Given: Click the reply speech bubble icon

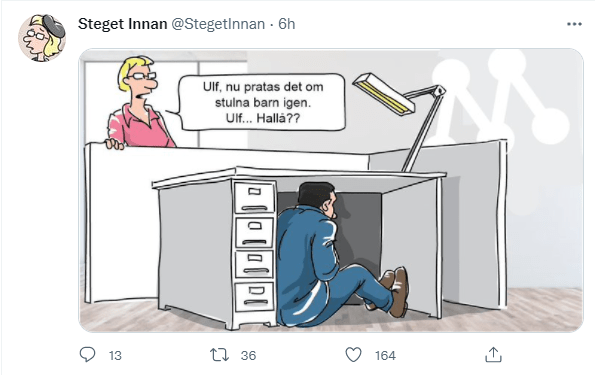Looking at the screenshot, I should click(x=87, y=355).
